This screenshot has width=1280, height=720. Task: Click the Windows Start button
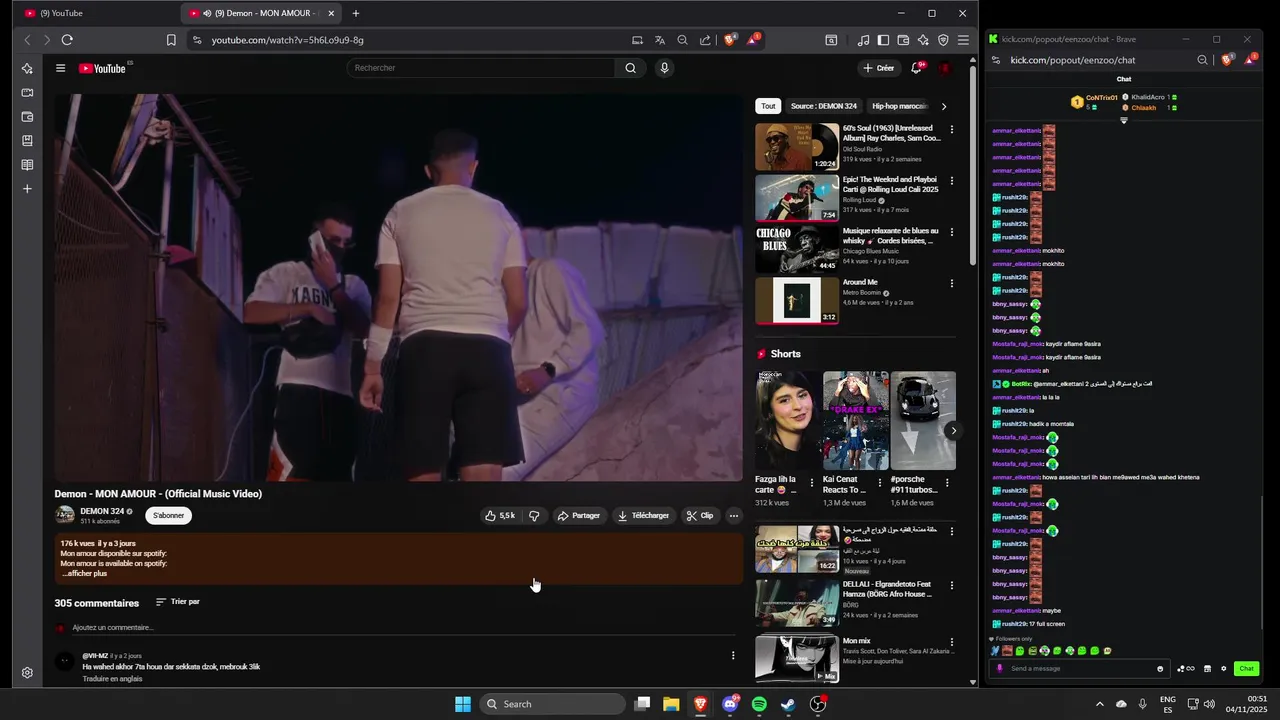pos(463,704)
